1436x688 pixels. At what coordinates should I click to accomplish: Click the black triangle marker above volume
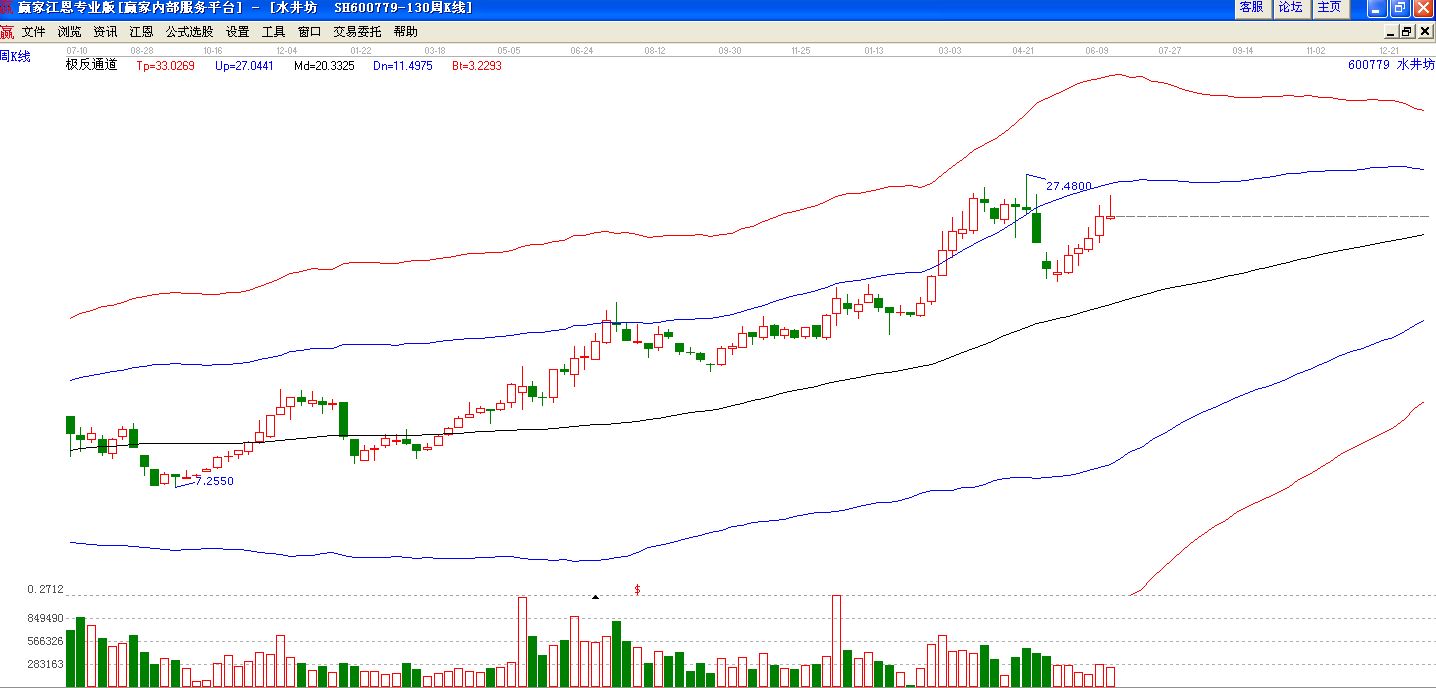595,597
